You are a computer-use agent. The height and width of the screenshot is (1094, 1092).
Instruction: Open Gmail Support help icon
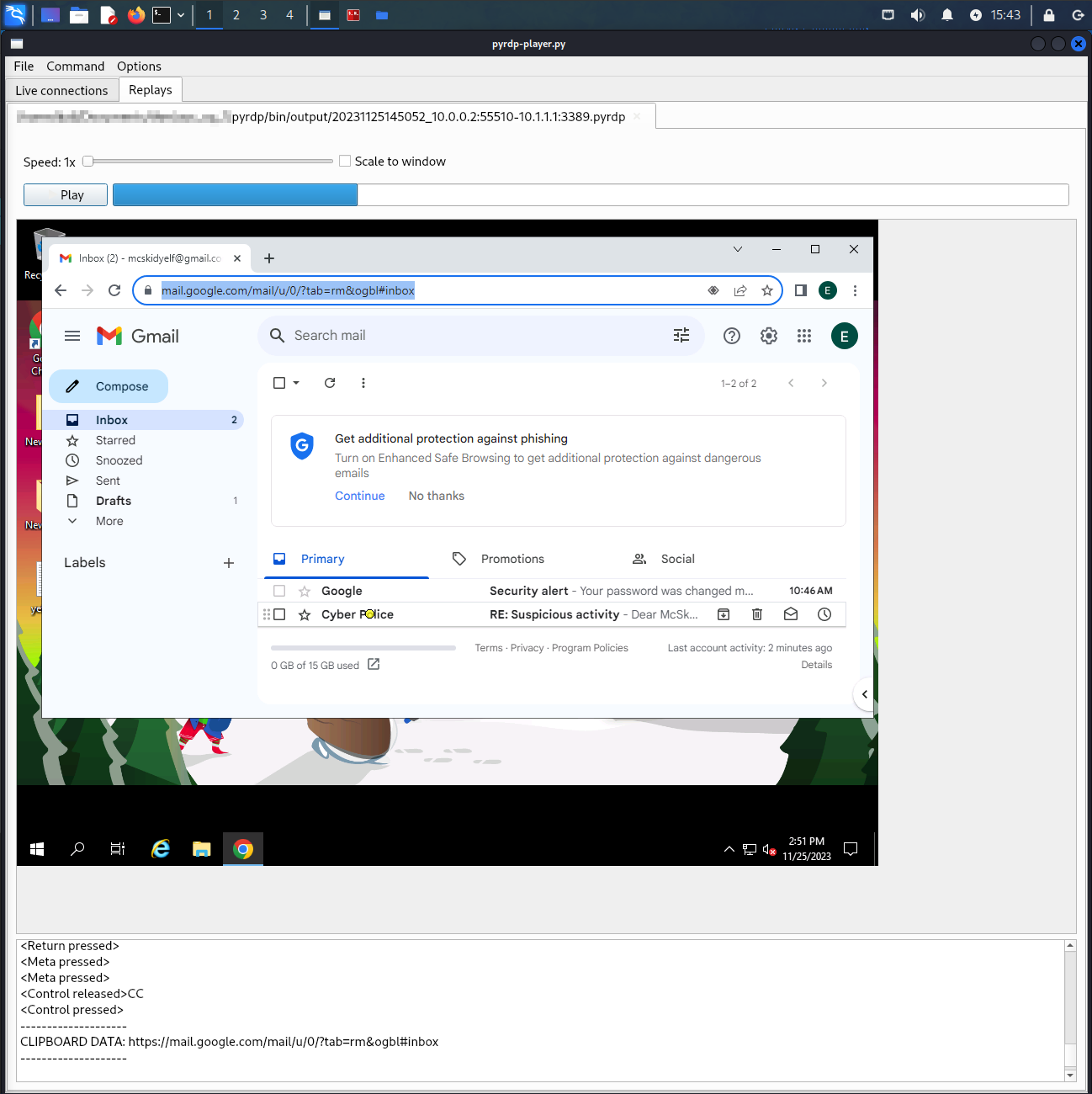pos(732,336)
